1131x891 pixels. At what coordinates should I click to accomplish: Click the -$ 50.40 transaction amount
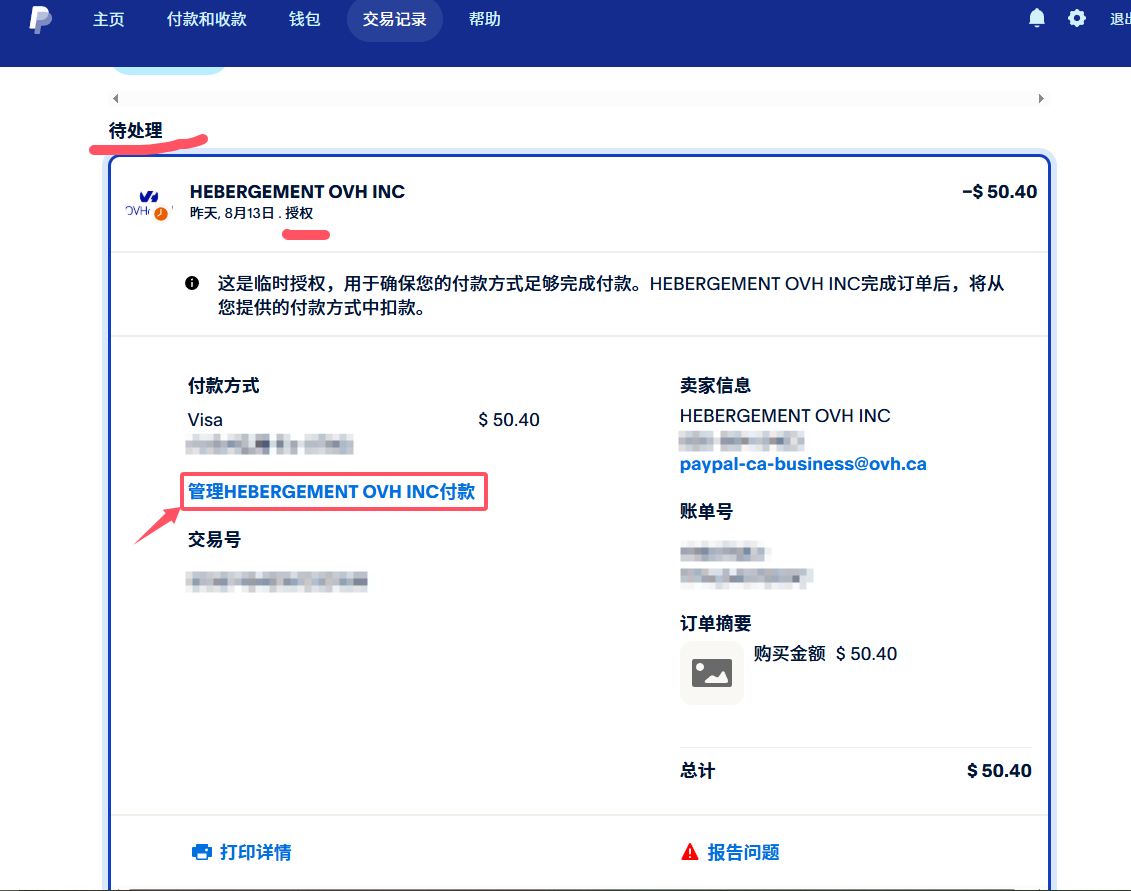tap(1000, 192)
